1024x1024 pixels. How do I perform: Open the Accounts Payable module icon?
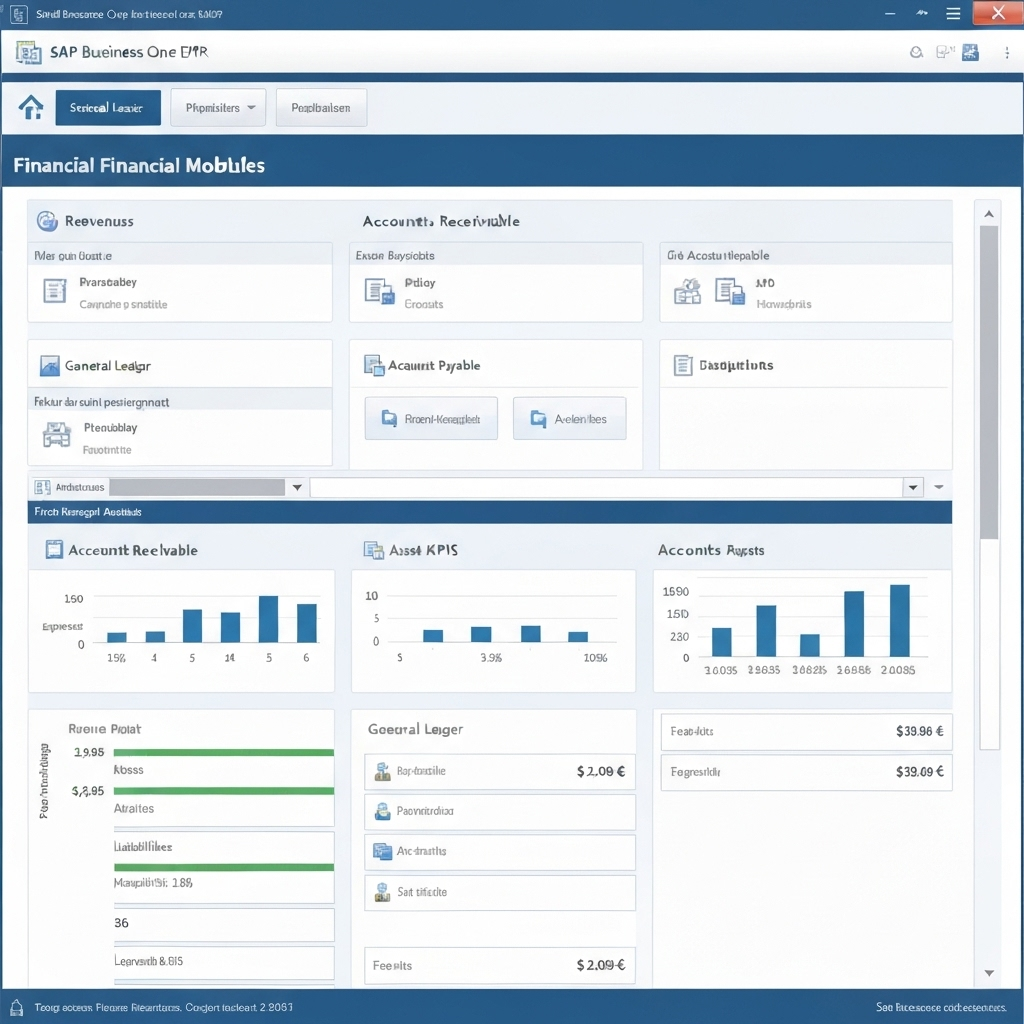coord(373,364)
